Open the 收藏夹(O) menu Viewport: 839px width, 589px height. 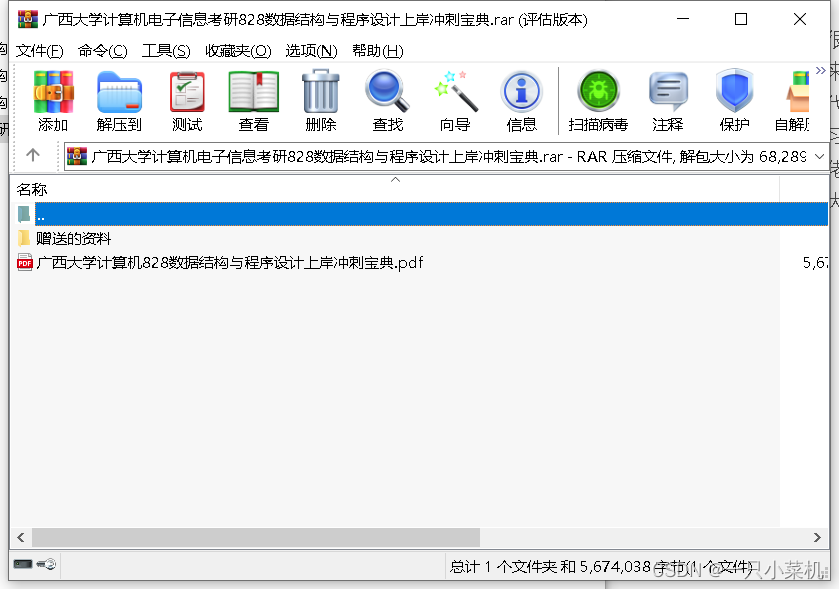238,51
